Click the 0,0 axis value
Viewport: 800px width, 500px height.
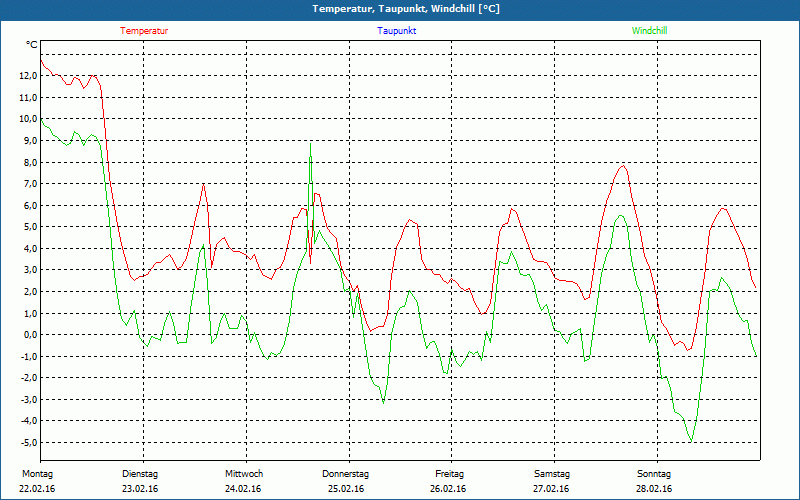pyautogui.click(x=30, y=335)
